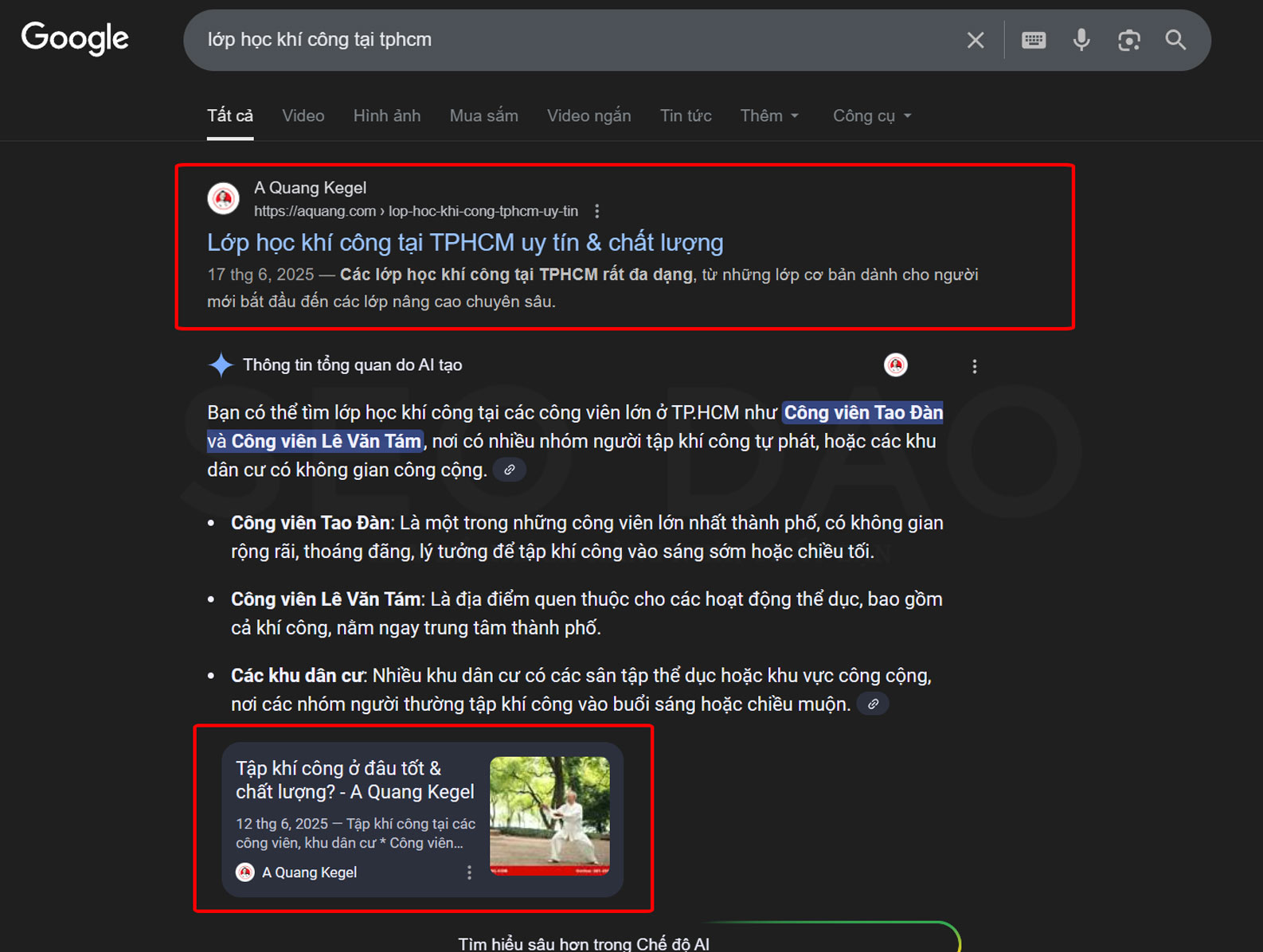Click inside the search query input field

(x=557, y=40)
